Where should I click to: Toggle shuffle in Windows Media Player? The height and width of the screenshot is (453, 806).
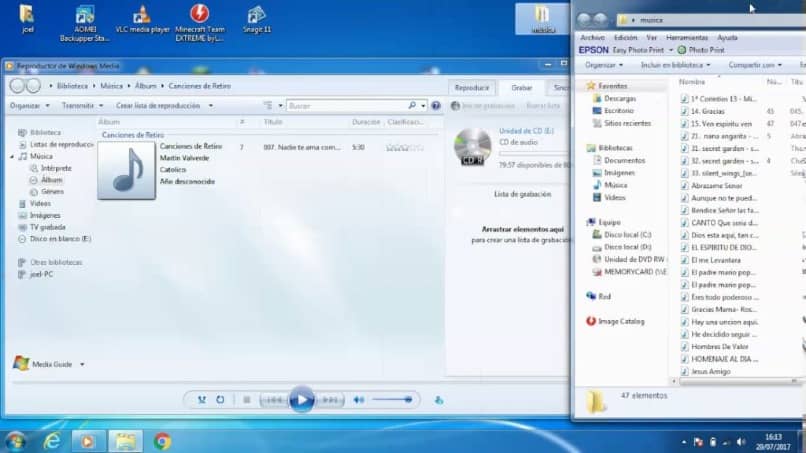coord(202,400)
